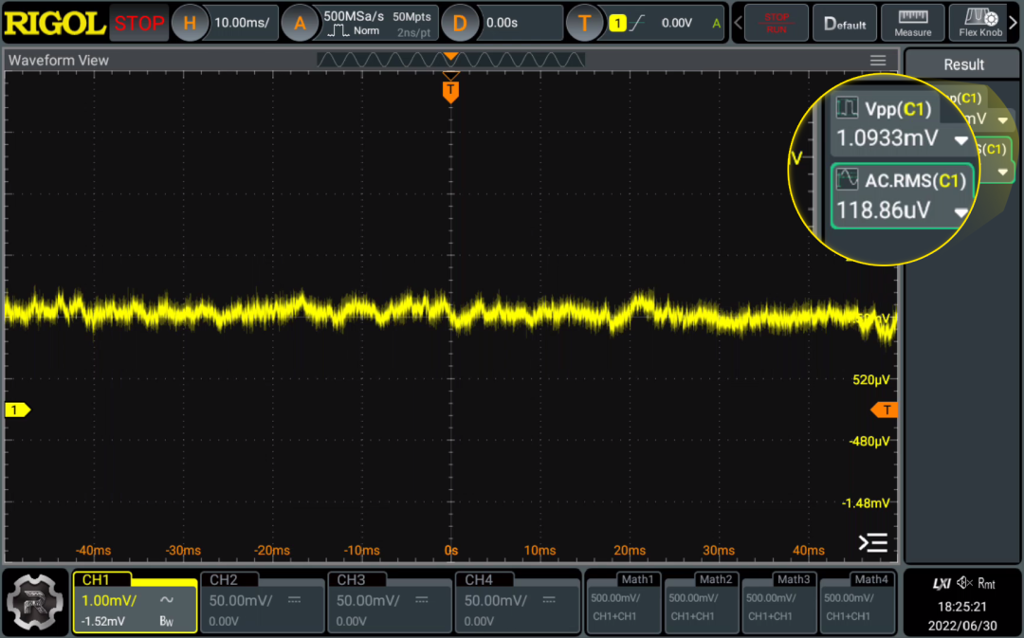This screenshot has width=1024, height=638.
Task: Open the Math1 channel button
Action: pyautogui.click(x=623, y=601)
